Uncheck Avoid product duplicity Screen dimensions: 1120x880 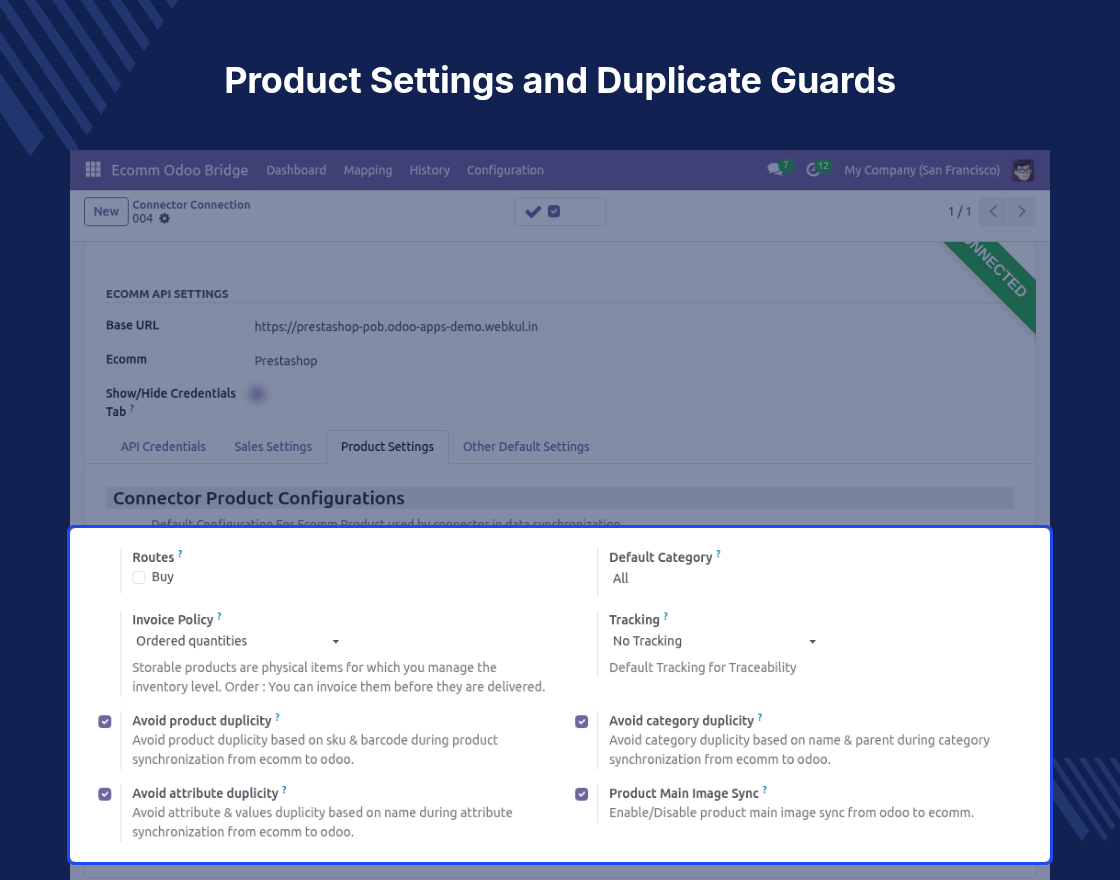(x=105, y=721)
